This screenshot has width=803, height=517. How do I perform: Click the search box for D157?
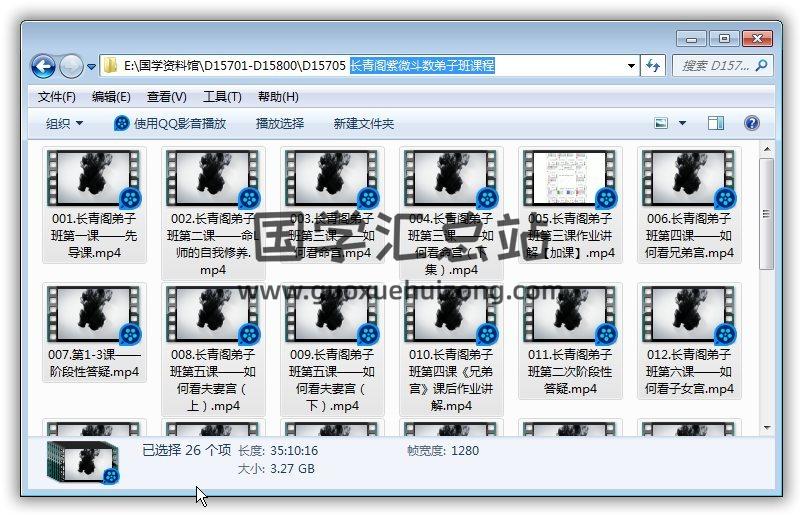click(722, 66)
